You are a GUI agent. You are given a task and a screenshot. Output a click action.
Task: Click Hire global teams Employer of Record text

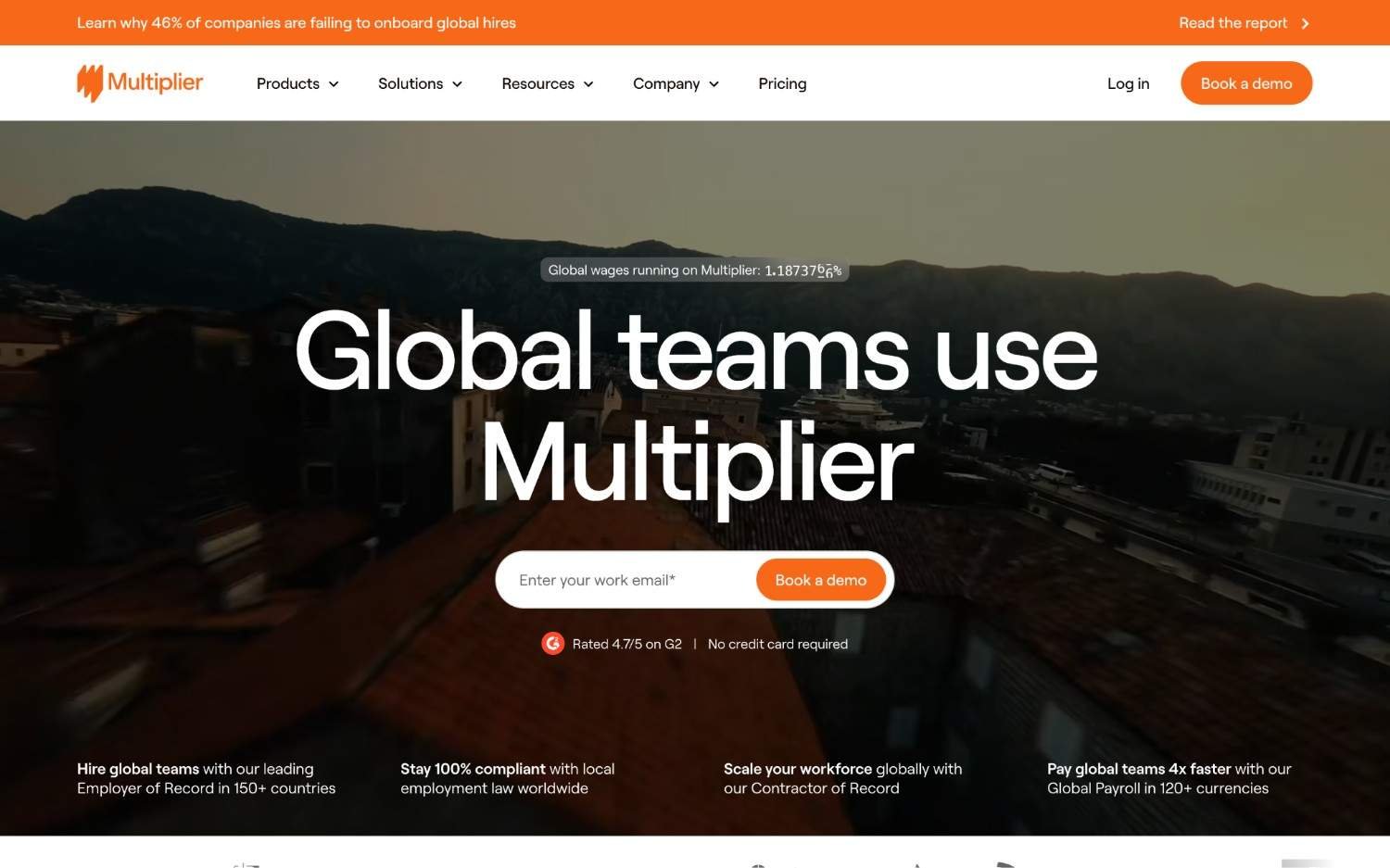(206, 778)
